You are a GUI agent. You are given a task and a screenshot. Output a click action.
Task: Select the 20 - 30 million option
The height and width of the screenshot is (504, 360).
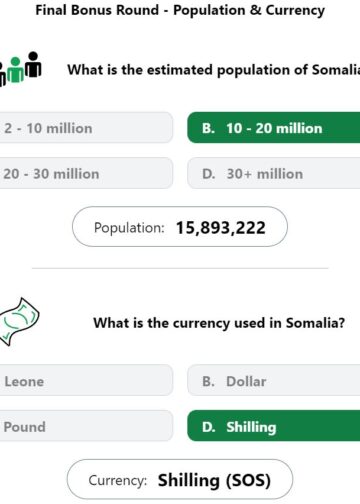(86, 173)
